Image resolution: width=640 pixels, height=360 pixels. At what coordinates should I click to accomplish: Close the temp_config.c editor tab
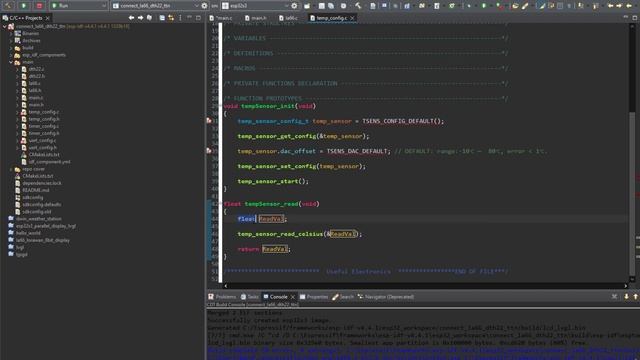coord(352,18)
